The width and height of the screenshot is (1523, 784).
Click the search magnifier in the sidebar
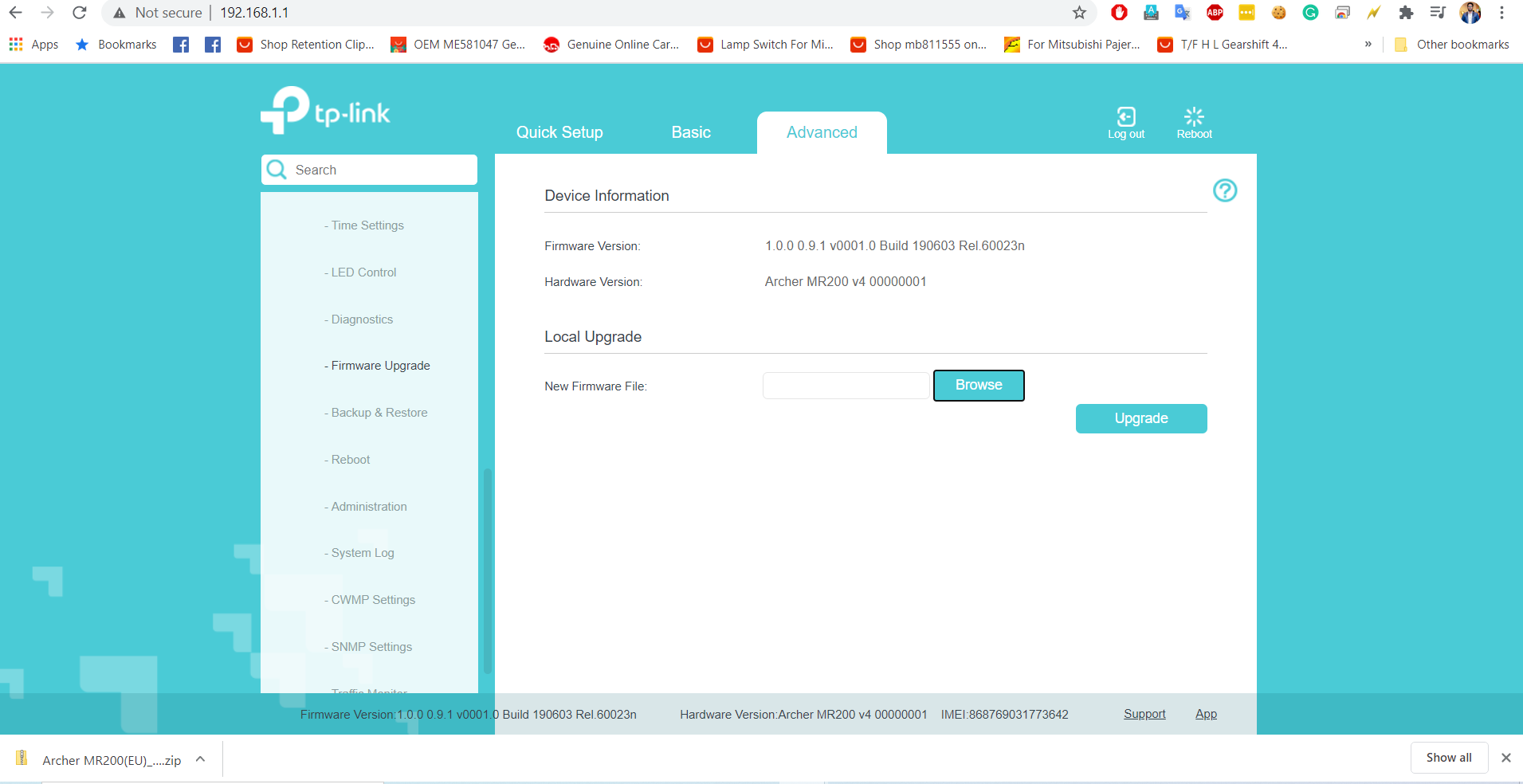pyautogui.click(x=277, y=170)
